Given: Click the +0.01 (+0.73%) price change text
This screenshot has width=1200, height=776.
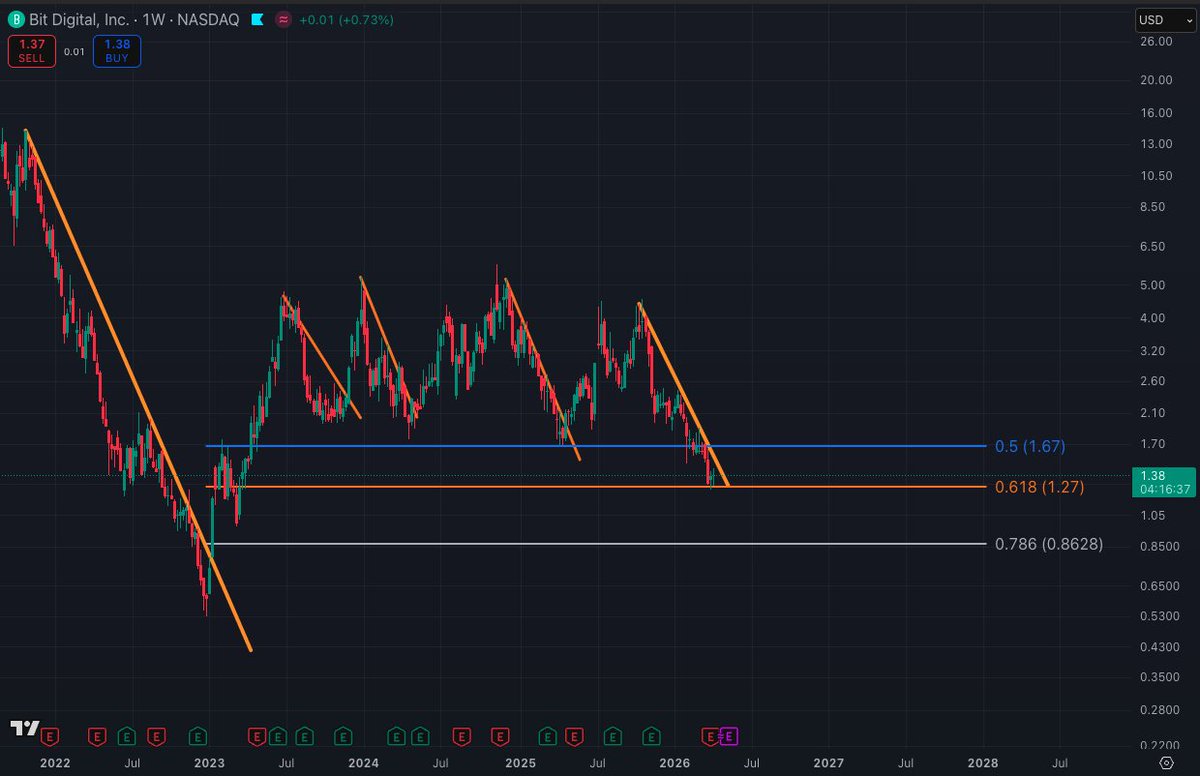Looking at the screenshot, I should (346, 20).
